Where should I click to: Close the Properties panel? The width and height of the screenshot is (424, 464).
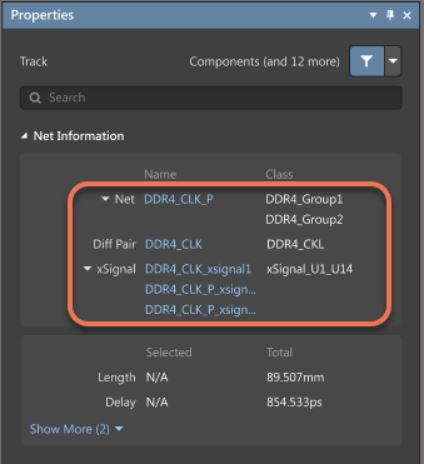(x=407, y=15)
